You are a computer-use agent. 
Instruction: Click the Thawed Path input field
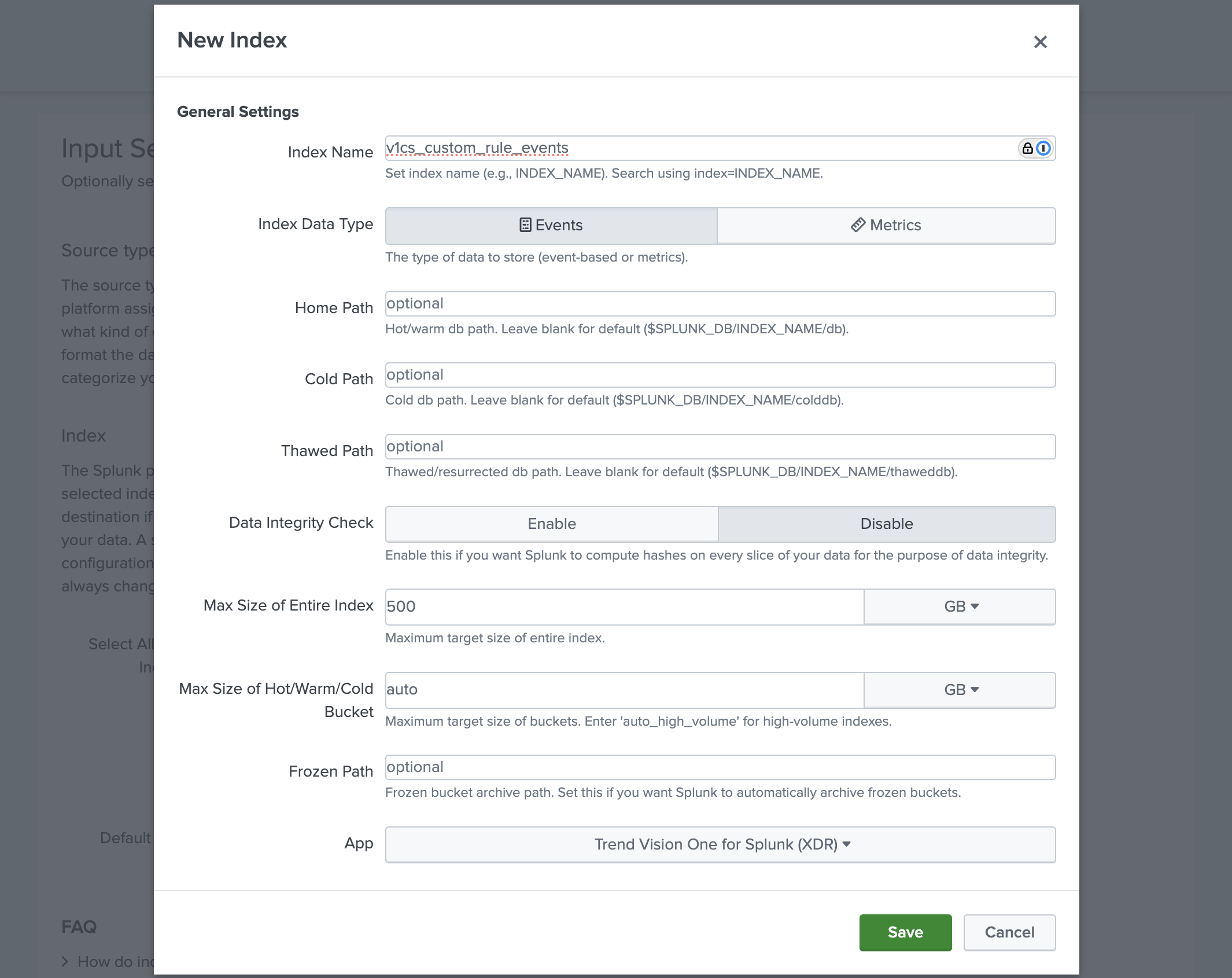720,447
